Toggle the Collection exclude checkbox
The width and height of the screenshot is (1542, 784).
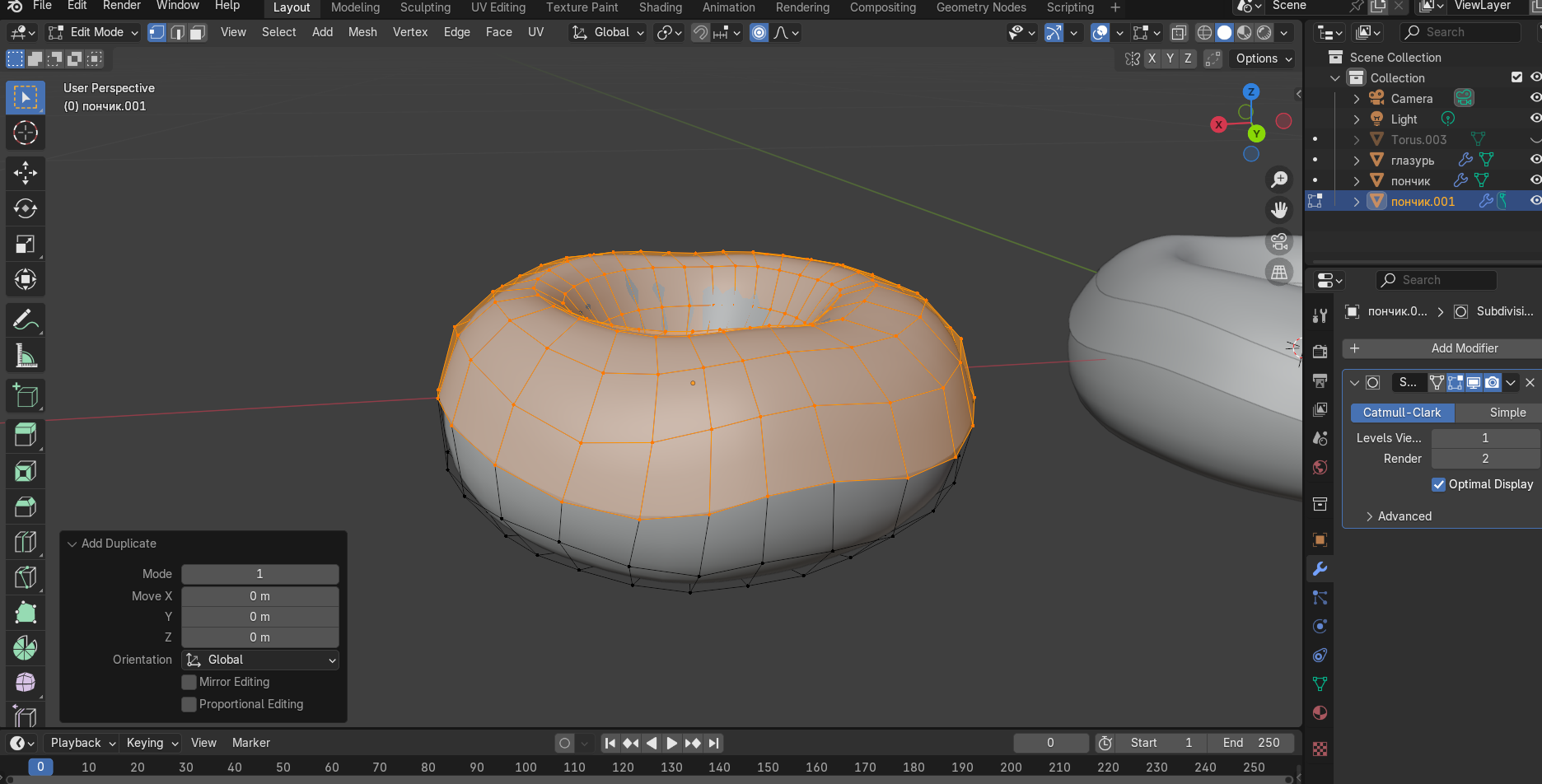pyautogui.click(x=1516, y=77)
